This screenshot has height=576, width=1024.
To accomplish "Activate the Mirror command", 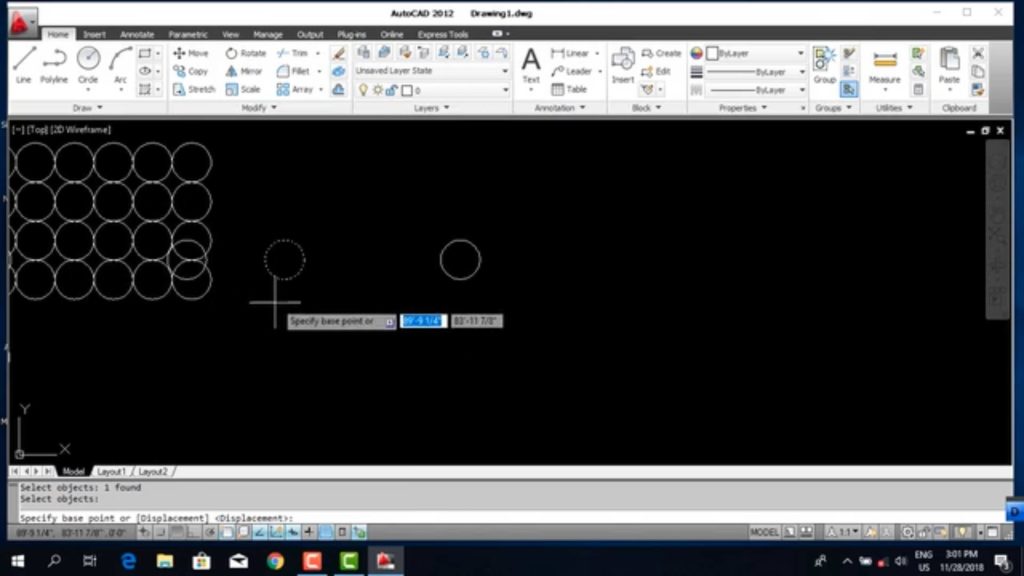I will 244,71.
